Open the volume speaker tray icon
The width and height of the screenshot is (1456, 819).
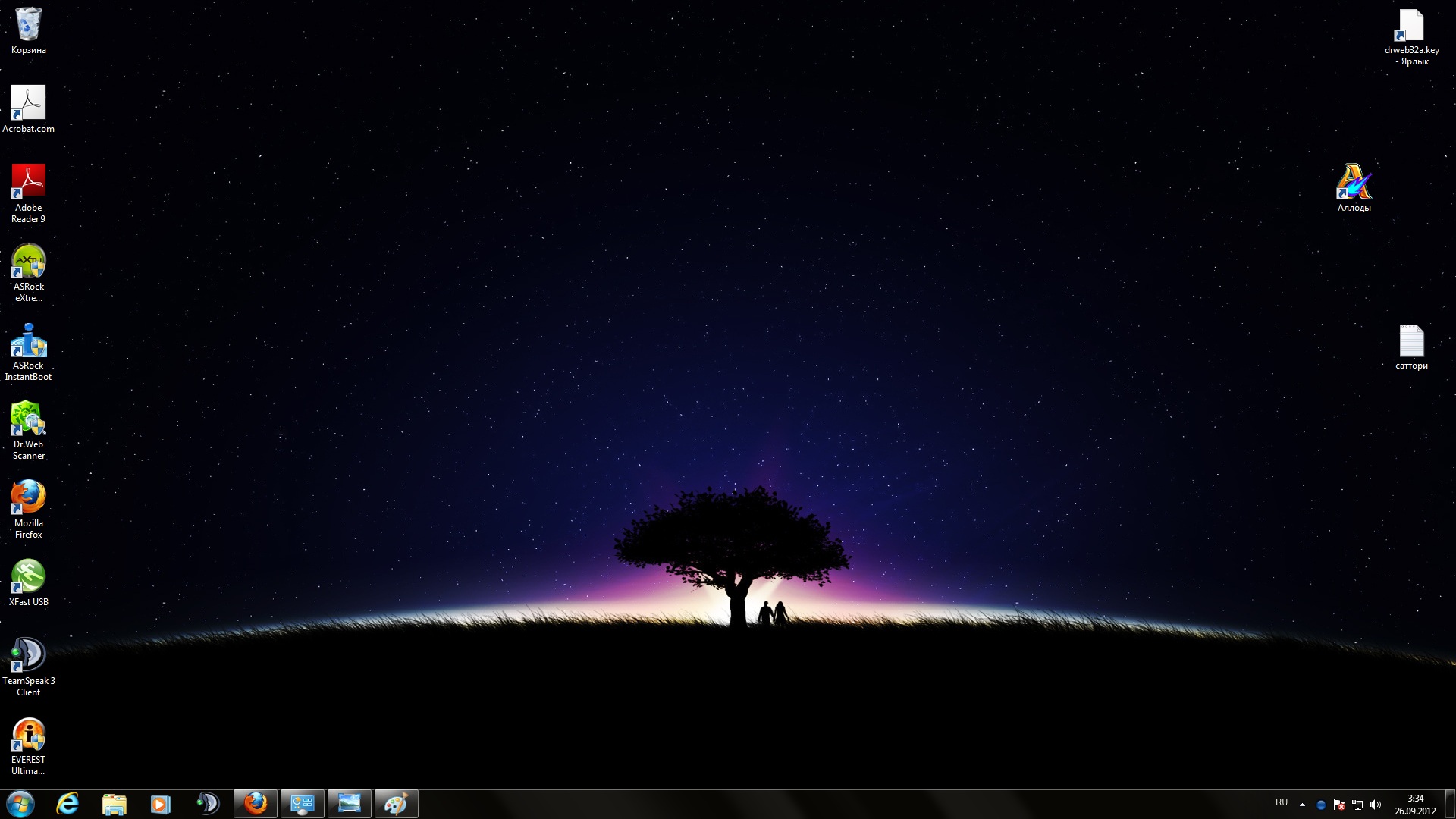coord(1376,805)
